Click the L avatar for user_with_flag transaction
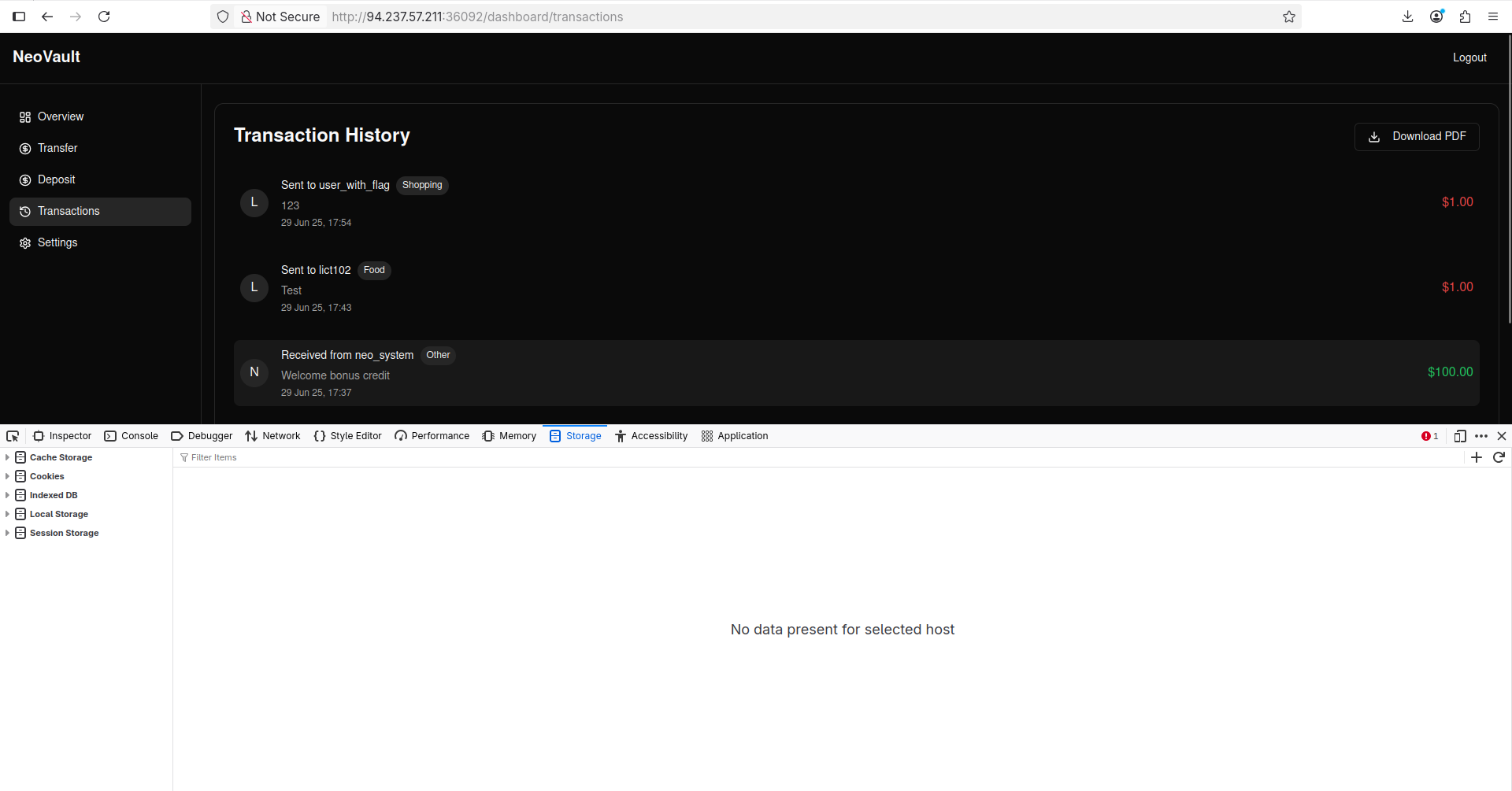Viewport: 1512px width, 791px height. click(254, 203)
